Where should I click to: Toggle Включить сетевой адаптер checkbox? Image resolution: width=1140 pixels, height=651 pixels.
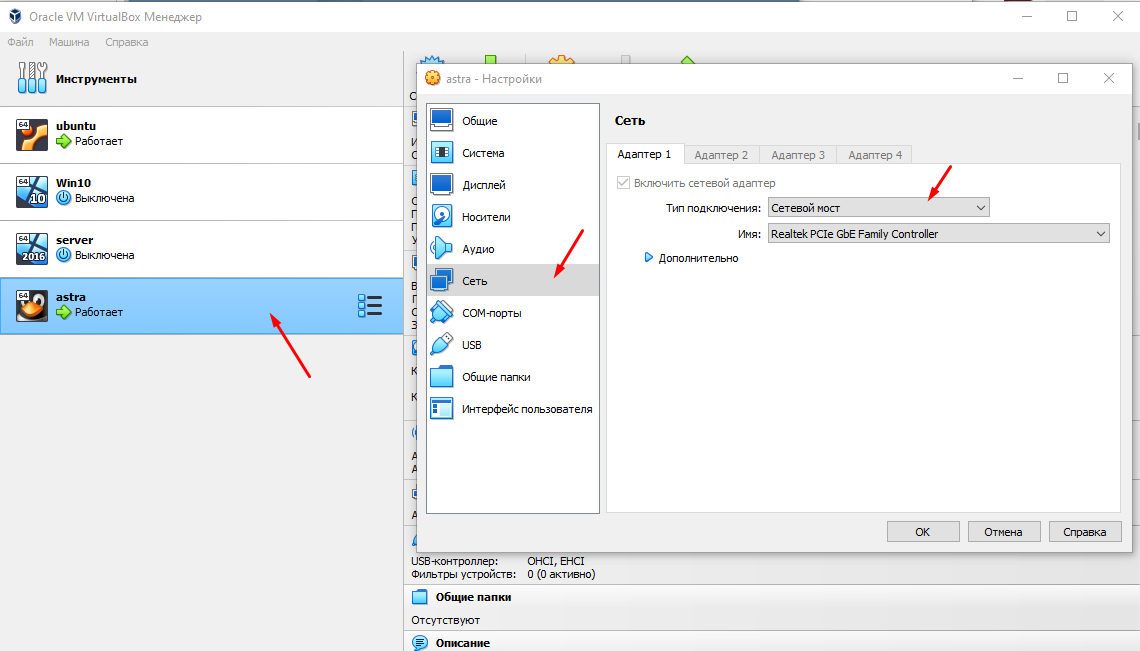(623, 183)
